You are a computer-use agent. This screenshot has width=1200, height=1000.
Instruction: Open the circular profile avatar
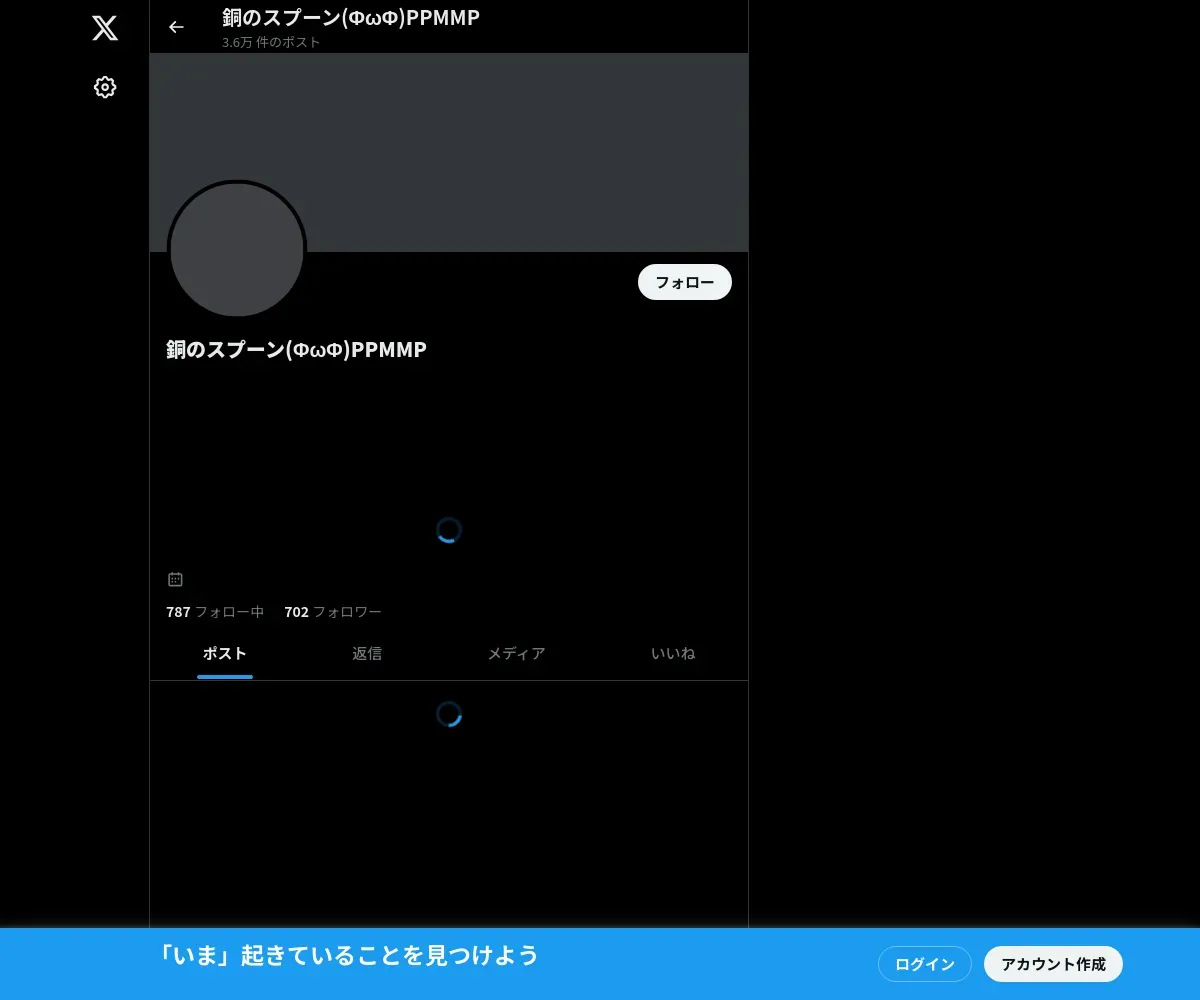237,250
